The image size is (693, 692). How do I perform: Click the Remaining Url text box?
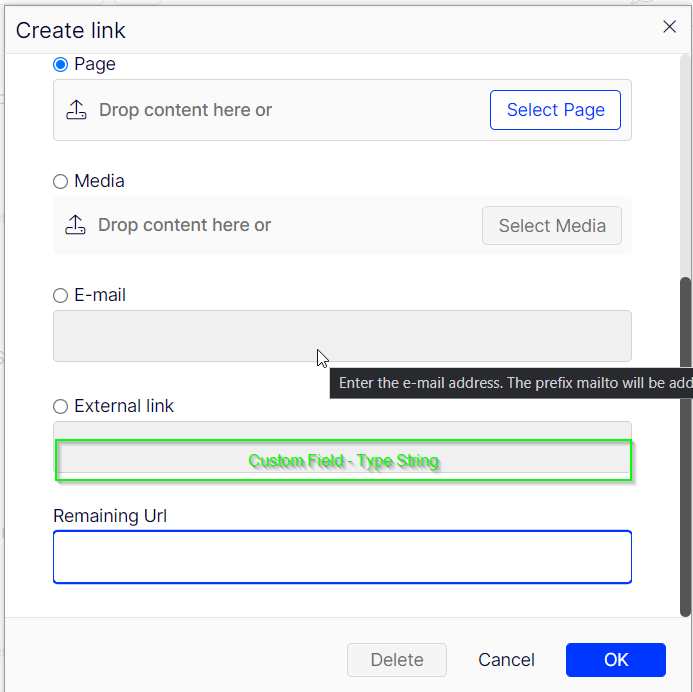click(342, 557)
